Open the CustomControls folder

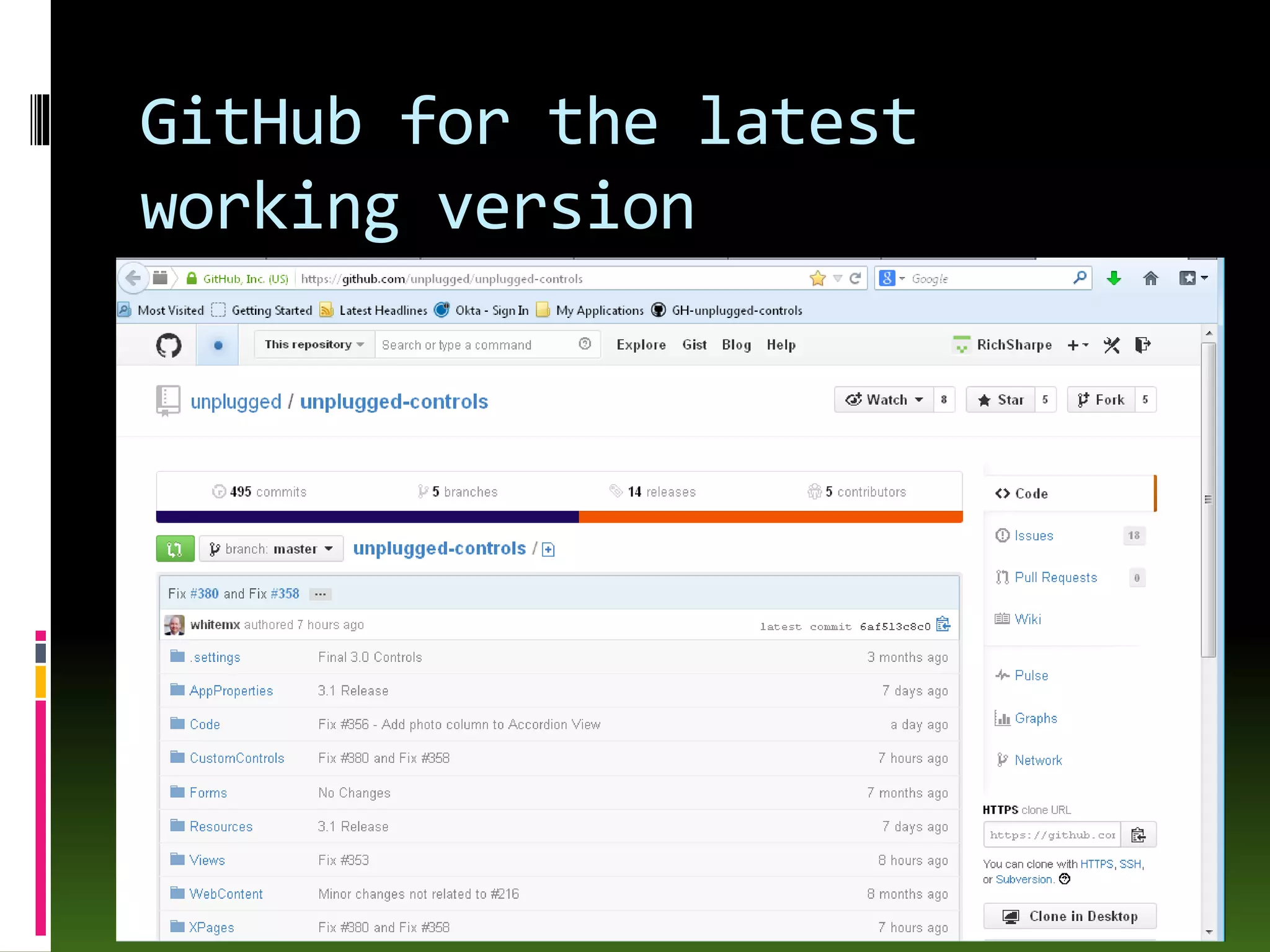237,758
